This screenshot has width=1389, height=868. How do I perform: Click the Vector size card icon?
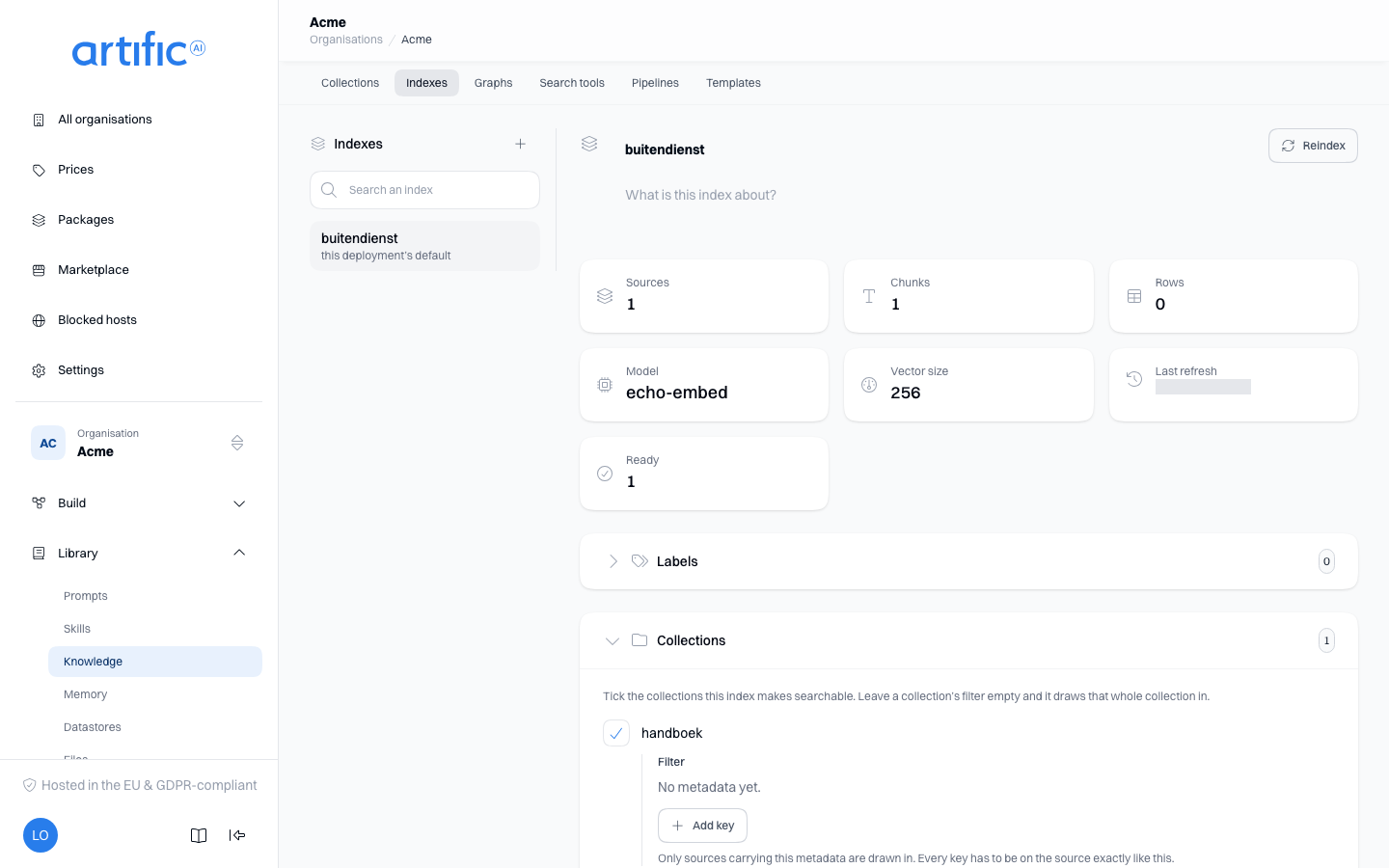[869, 385]
